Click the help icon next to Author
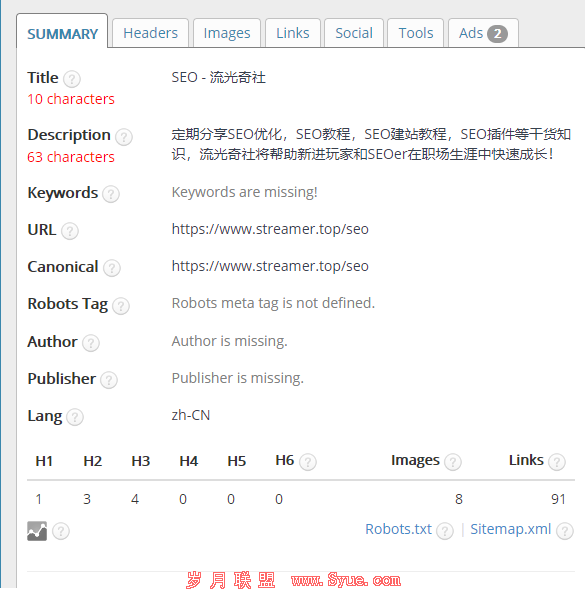585x590 pixels. [91, 343]
